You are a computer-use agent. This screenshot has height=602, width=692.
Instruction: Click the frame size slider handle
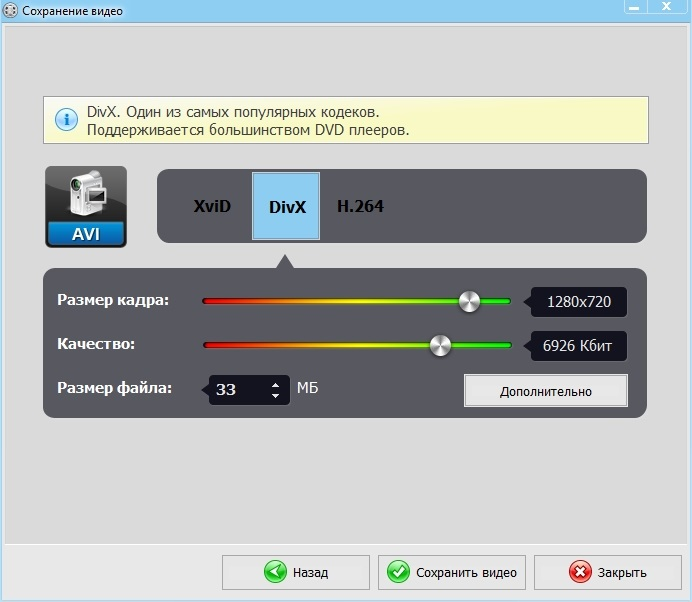pyautogui.click(x=469, y=301)
